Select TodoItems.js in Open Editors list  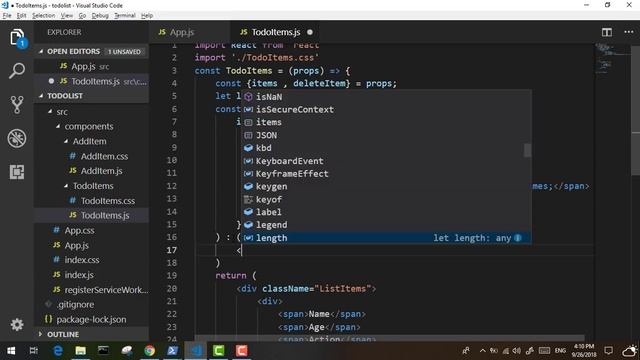click(91, 81)
